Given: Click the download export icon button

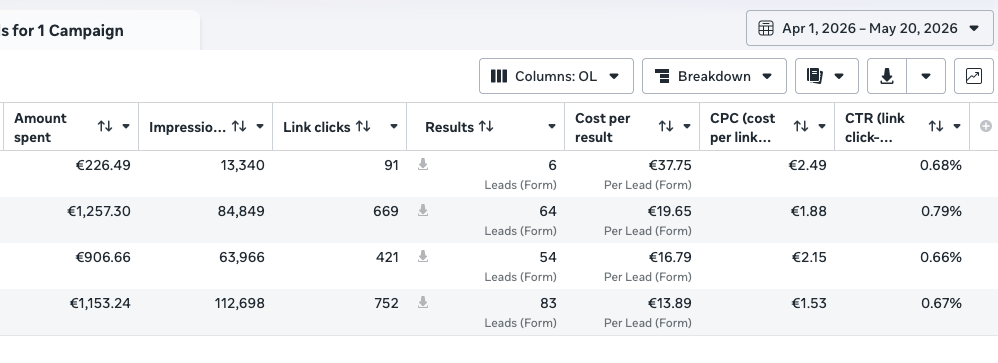Looking at the screenshot, I should (887, 76).
